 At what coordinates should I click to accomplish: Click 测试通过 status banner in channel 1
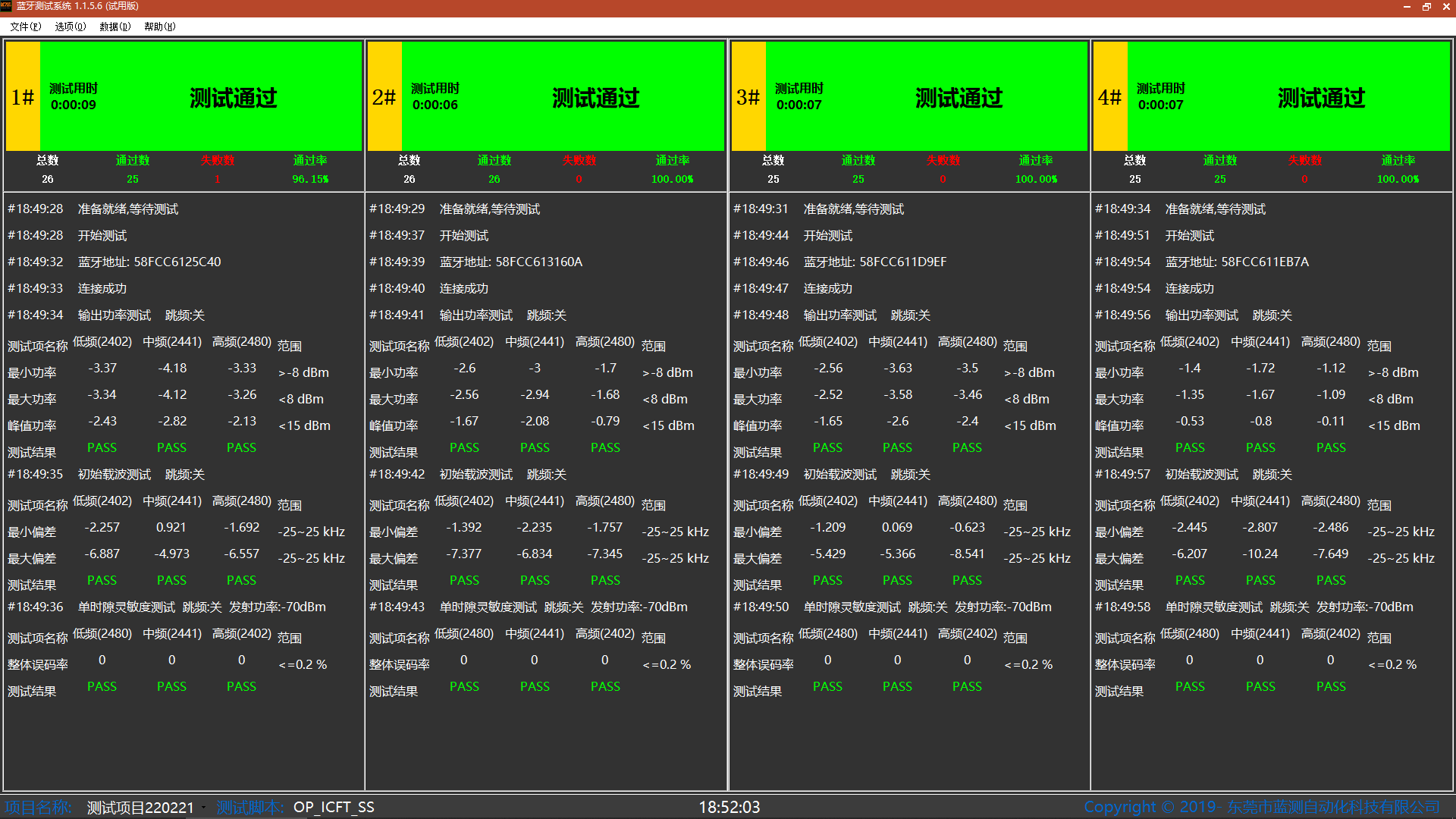[x=234, y=98]
